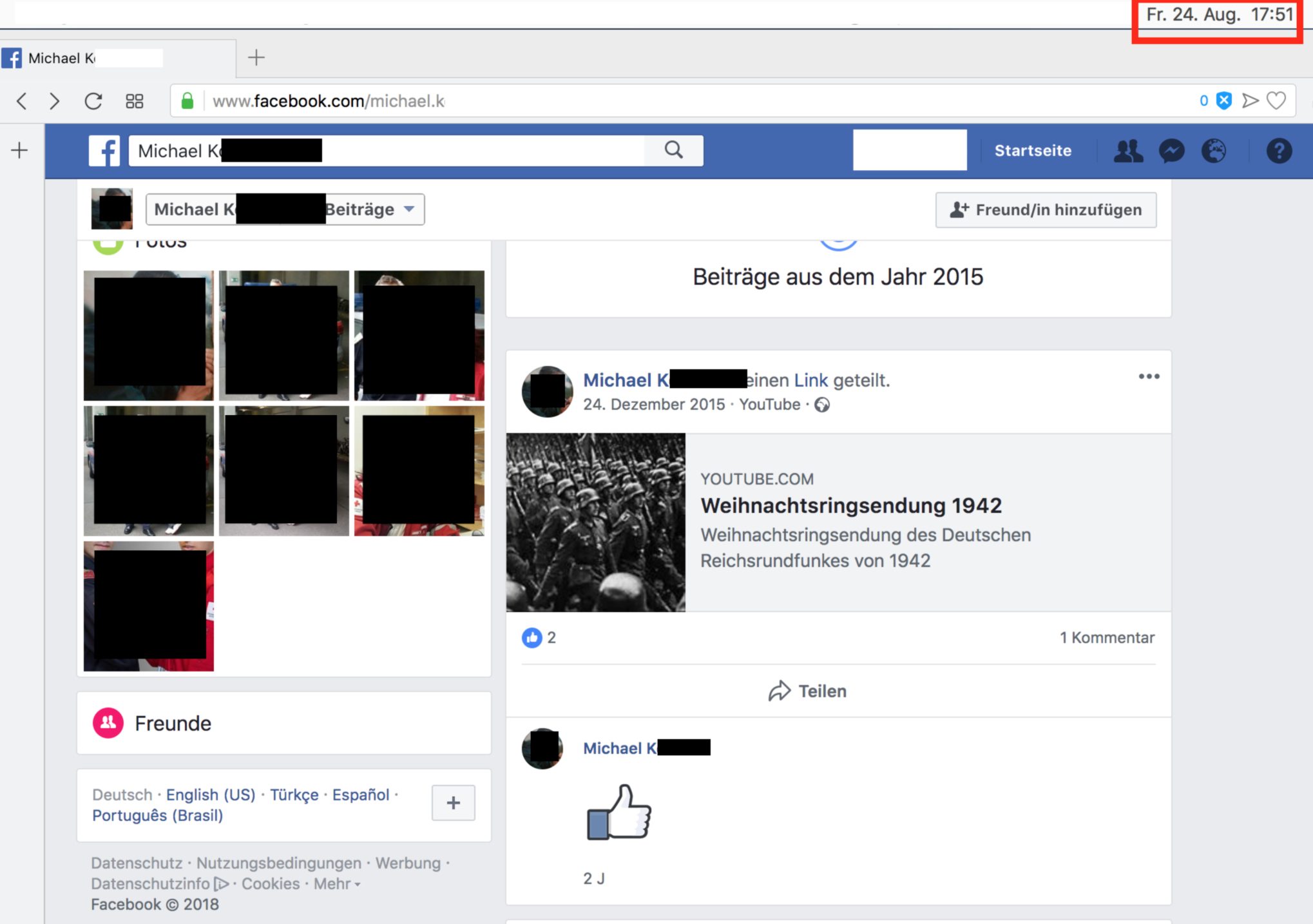Switch language to Türkçe
Screen dimensions: 1313x924
[x=294, y=794]
